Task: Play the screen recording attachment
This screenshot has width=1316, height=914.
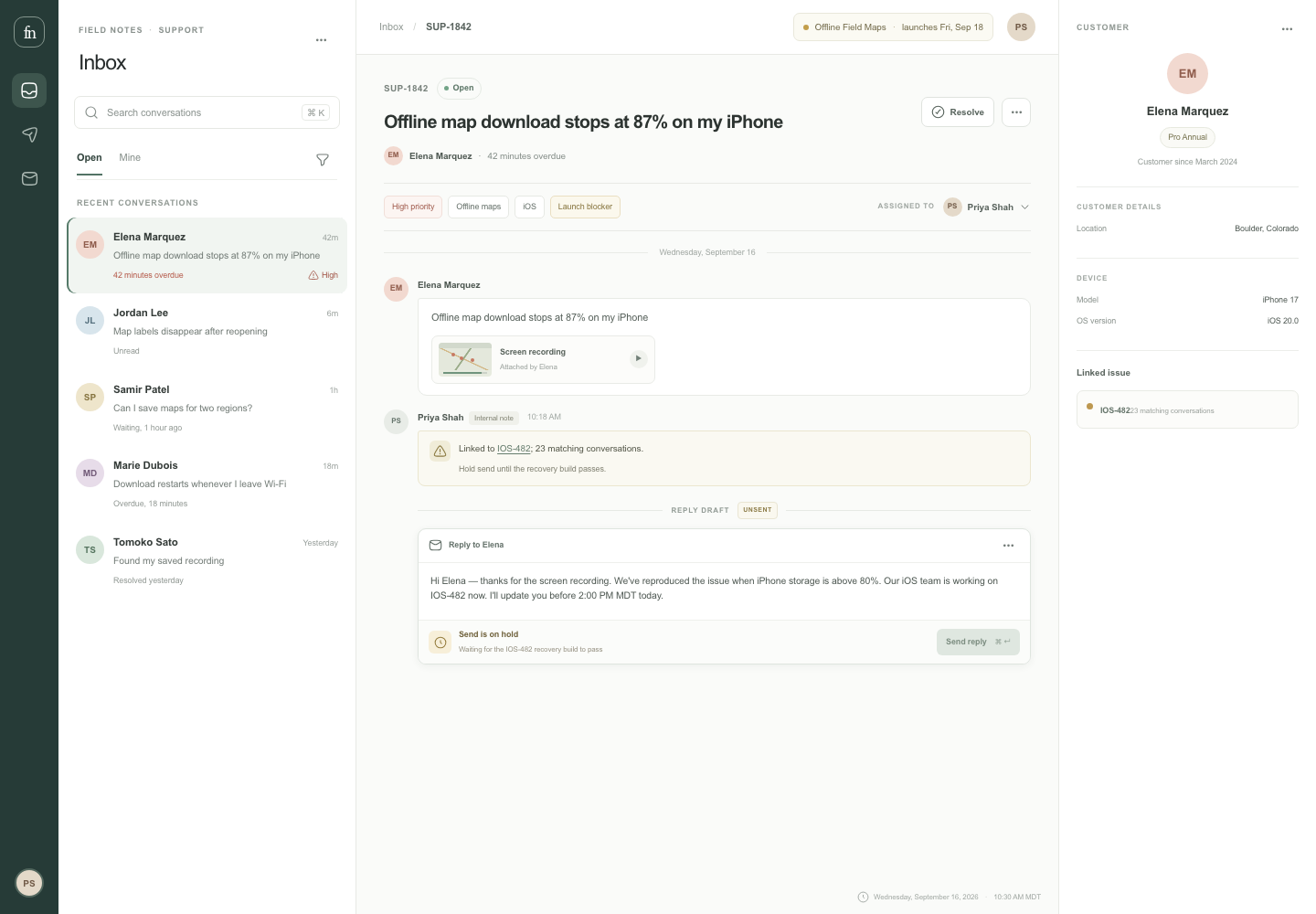Action: [638, 358]
